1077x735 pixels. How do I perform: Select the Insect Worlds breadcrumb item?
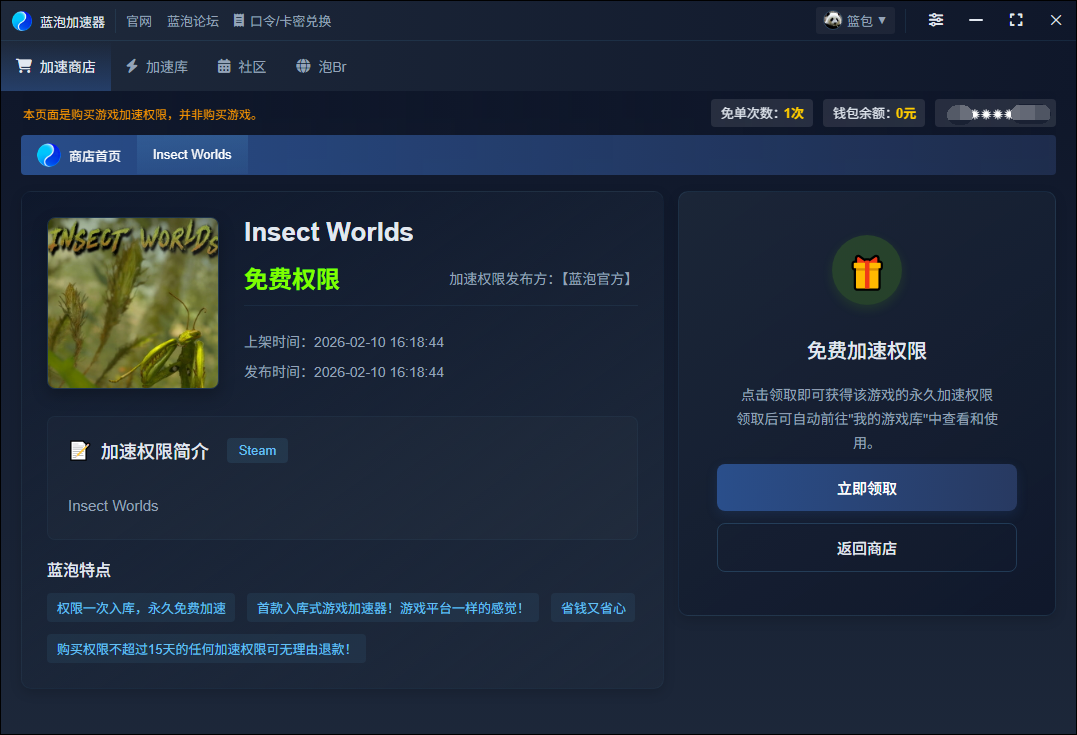tap(192, 155)
